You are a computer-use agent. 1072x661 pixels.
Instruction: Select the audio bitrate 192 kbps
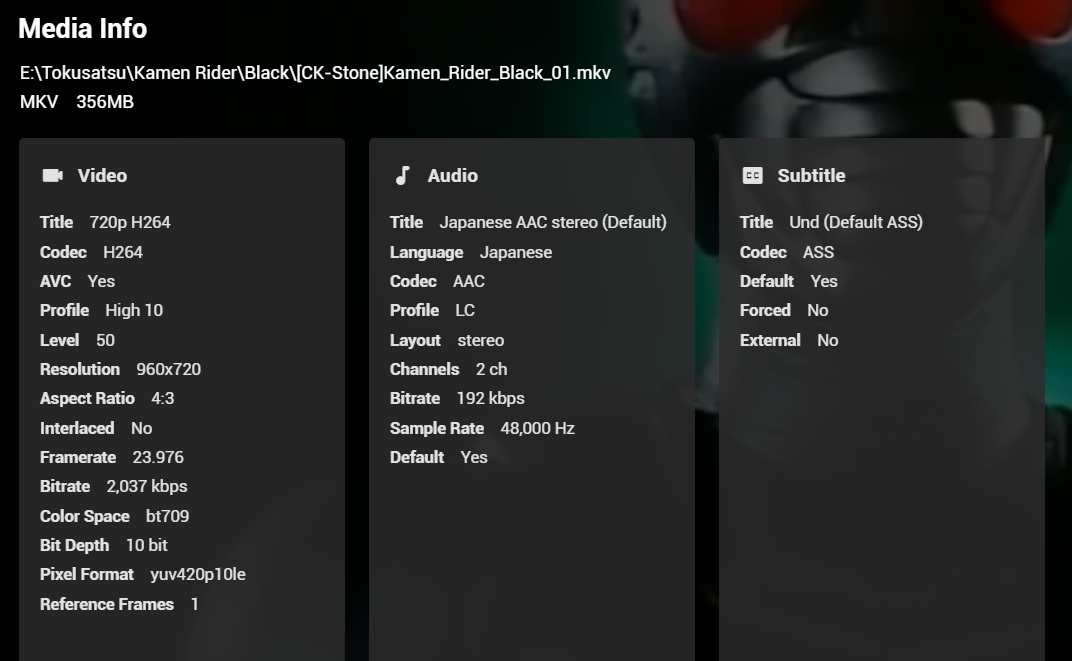click(x=491, y=399)
